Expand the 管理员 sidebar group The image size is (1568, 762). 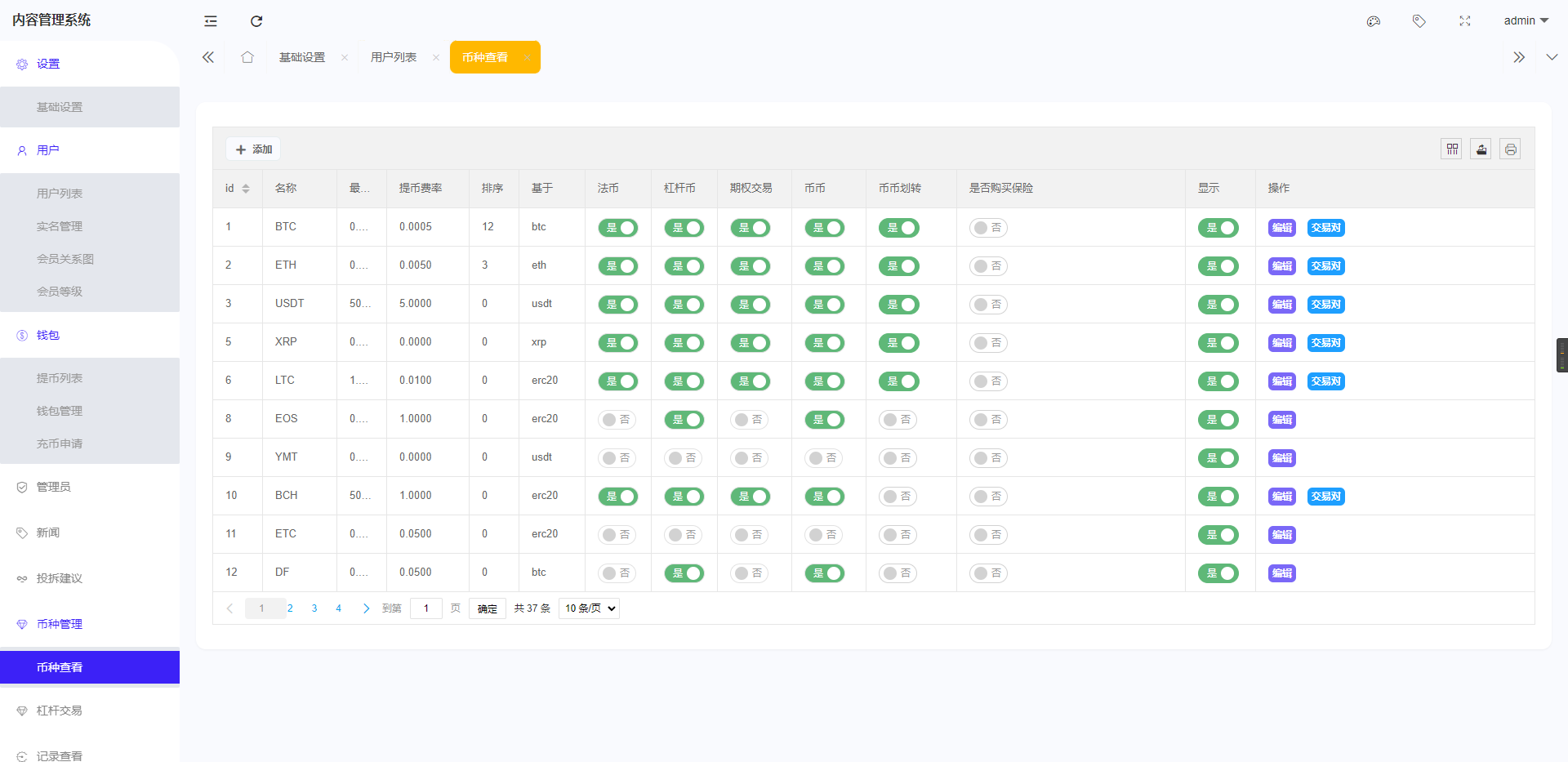(90, 487)
